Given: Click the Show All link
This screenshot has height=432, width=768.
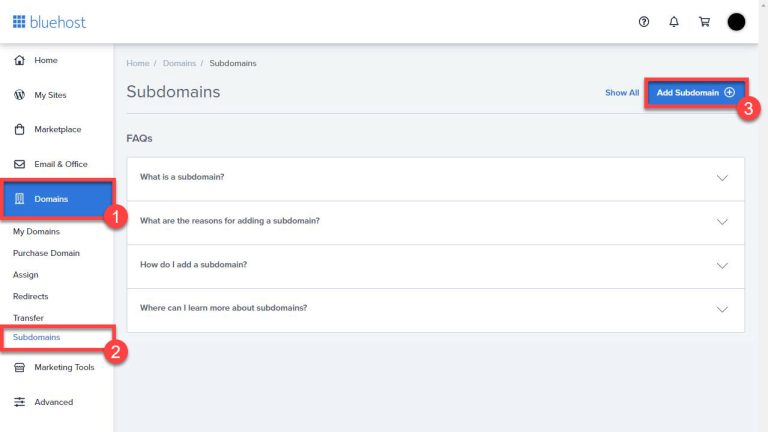Looking at the screenshot, I should click(621, 93).
